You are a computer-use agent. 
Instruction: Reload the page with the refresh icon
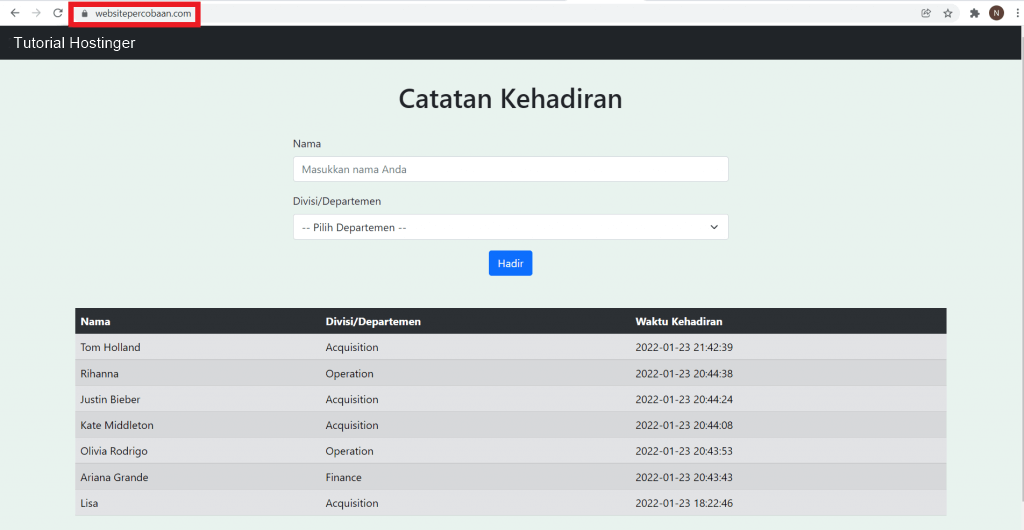[58, 13]
